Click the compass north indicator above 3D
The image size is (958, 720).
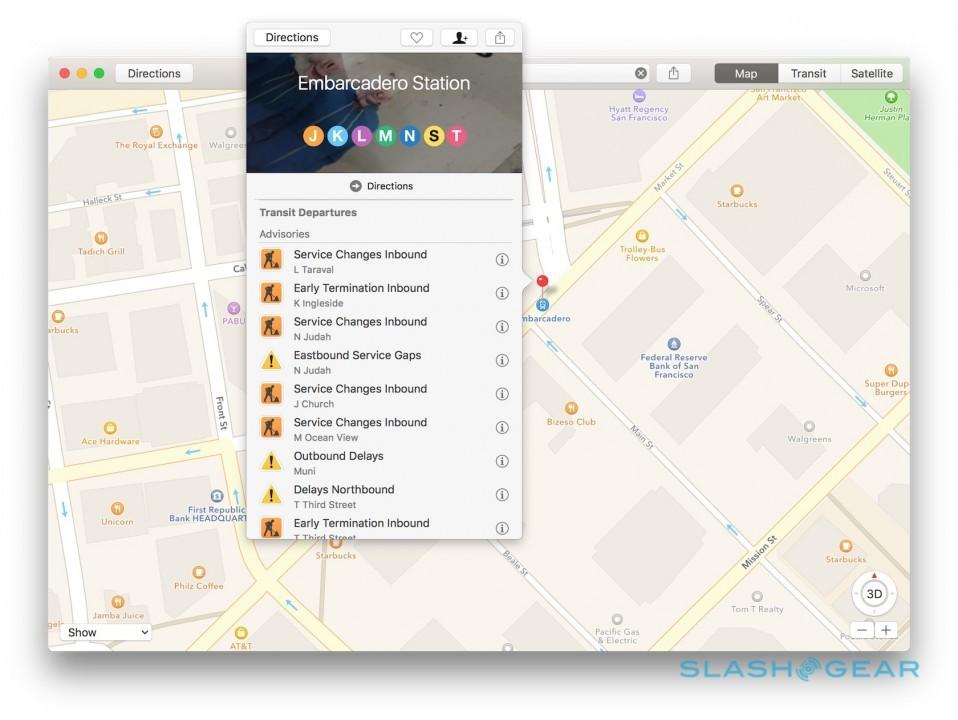coord(874,576)
